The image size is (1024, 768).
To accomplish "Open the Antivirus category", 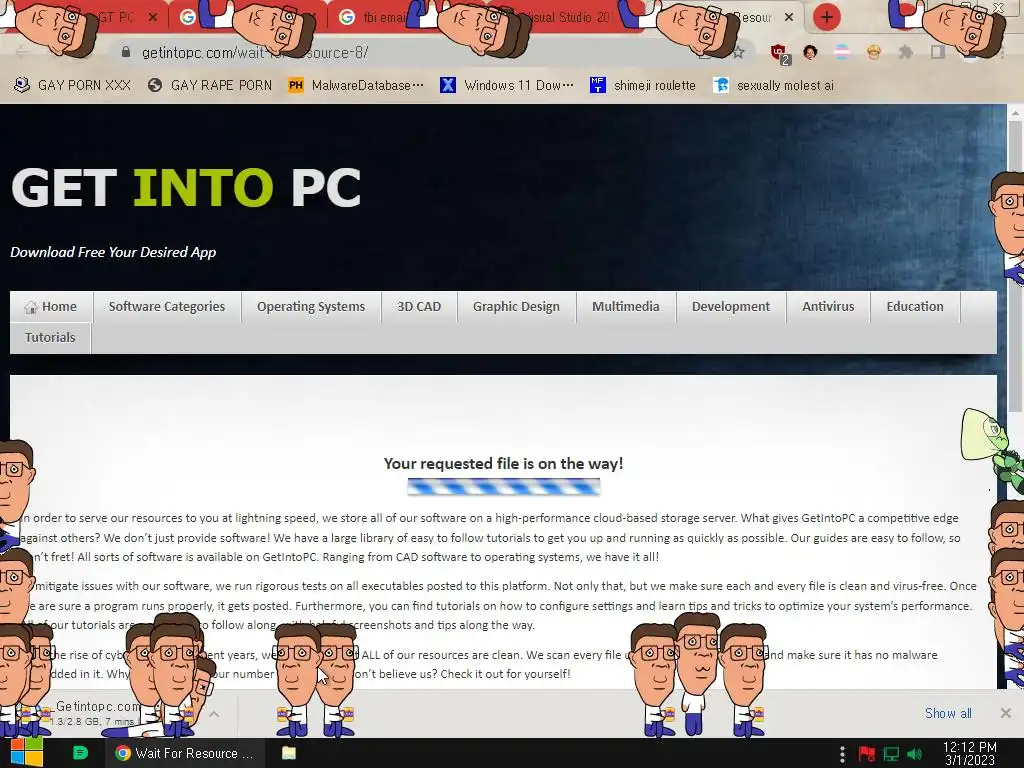I will pyautogui.click(x=828, y=307).
